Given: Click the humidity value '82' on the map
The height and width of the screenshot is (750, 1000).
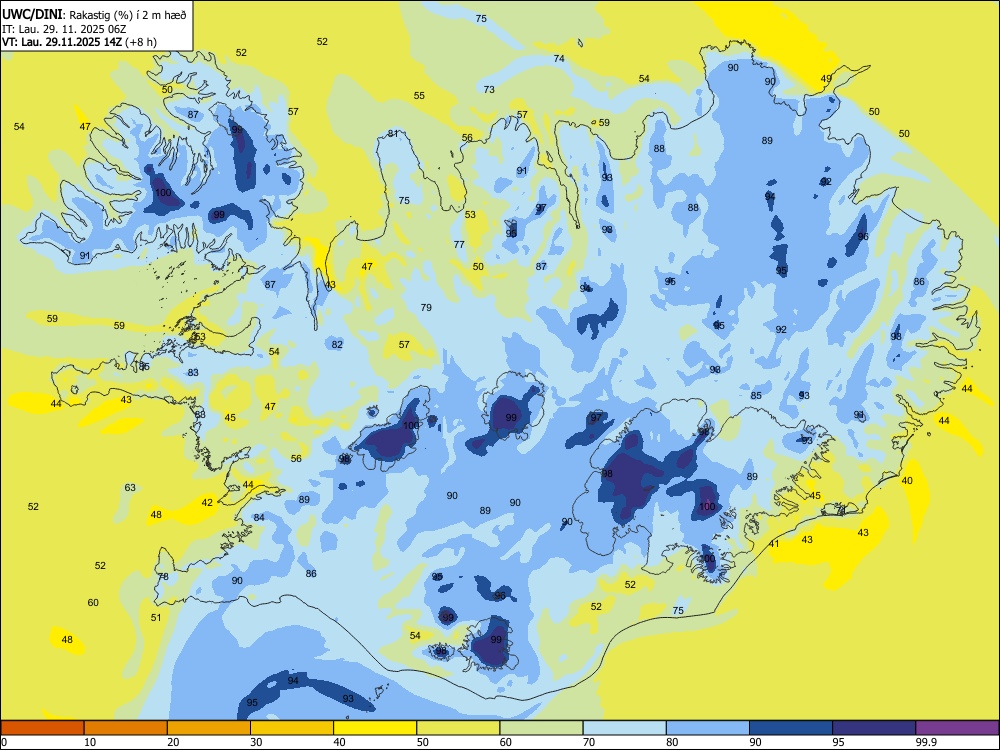Looking at the screenshot, I should (x=337, y=344).
